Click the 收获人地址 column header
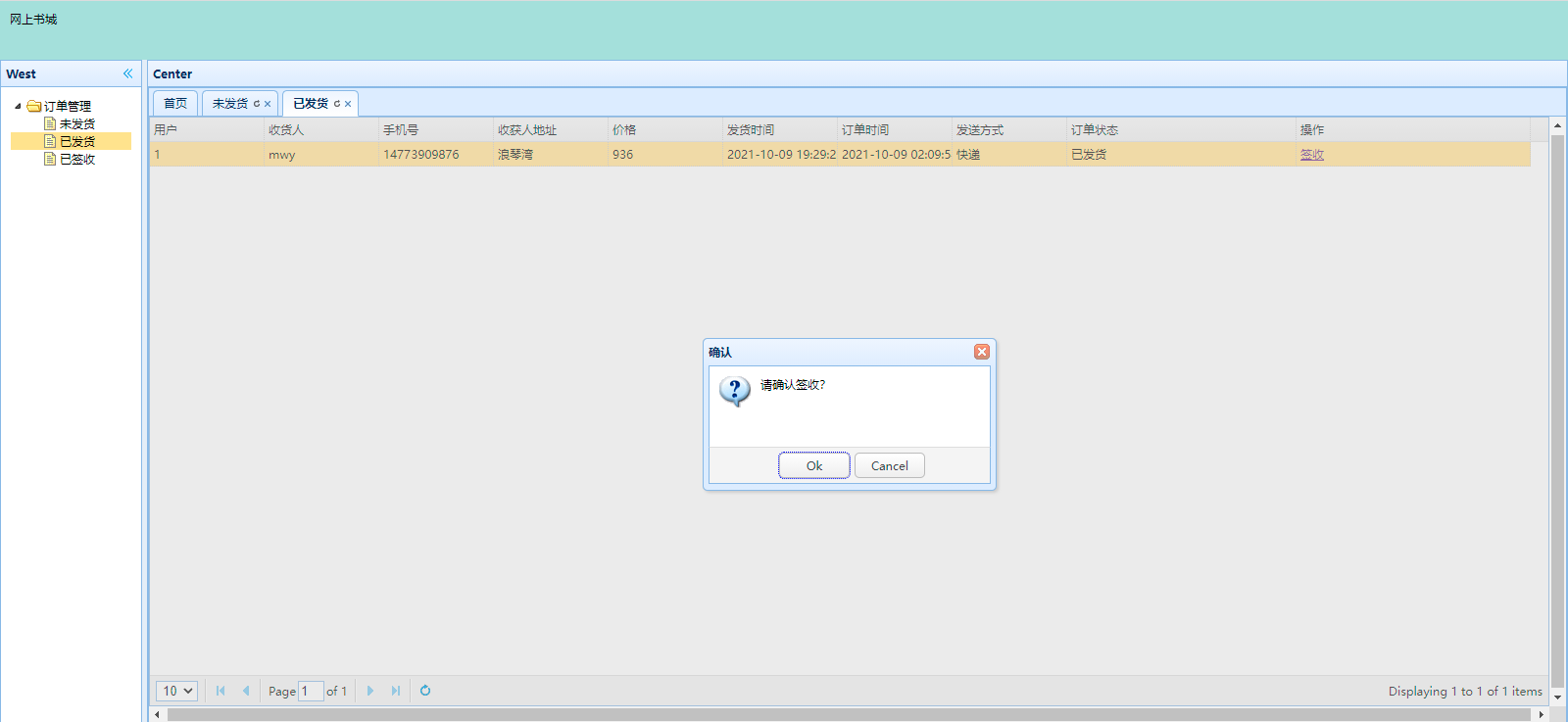The image size is (1568, 722). 551,129
